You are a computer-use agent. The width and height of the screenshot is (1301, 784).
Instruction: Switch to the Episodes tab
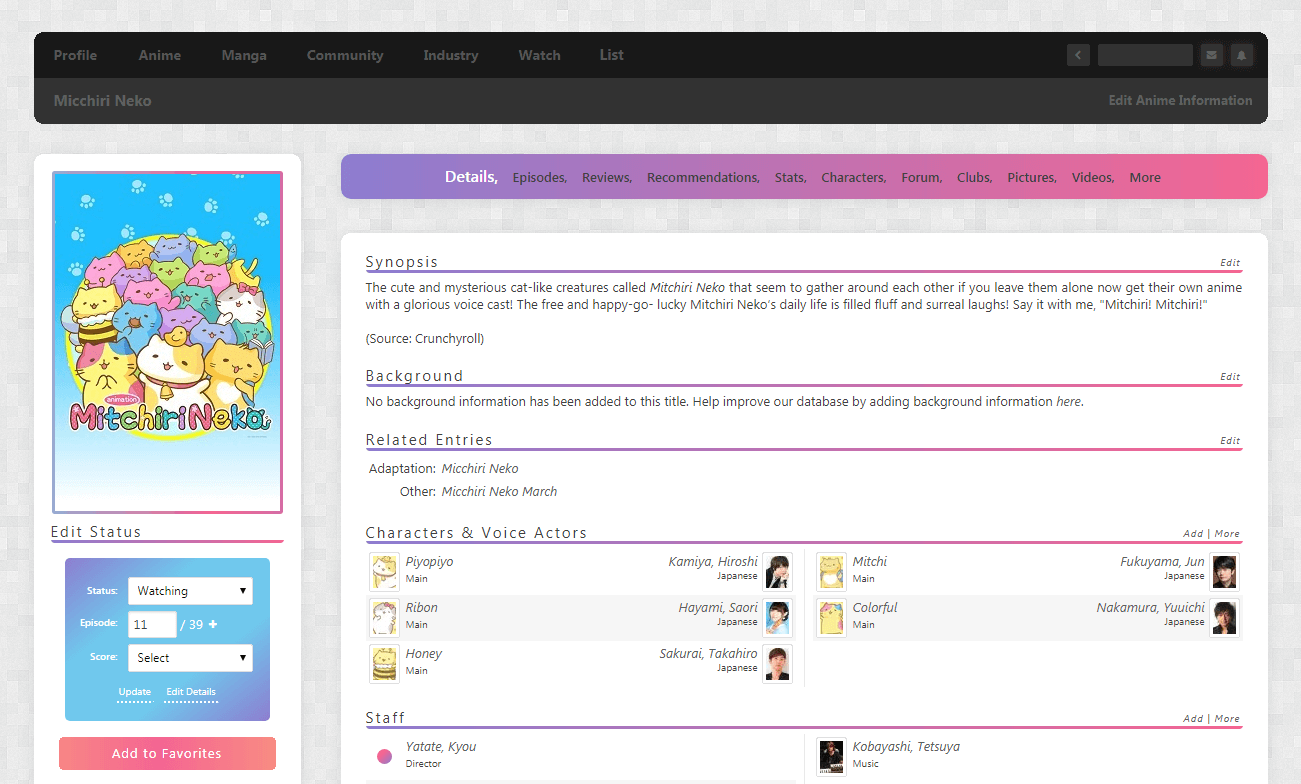(538, 177)
